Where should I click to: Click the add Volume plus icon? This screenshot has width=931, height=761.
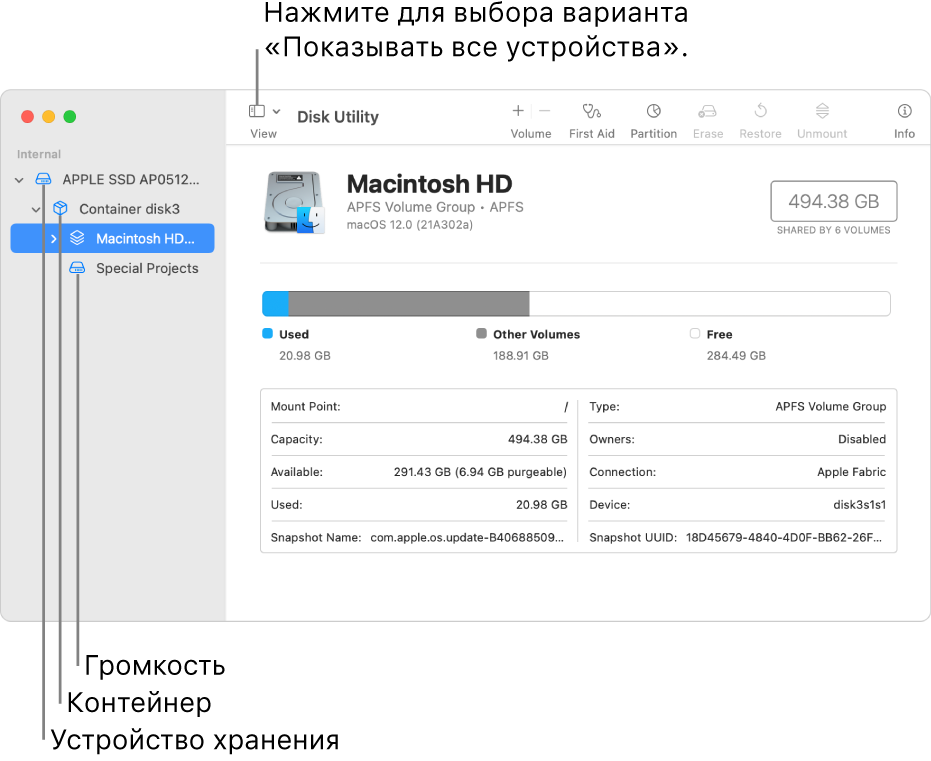[x=518, y=110]
